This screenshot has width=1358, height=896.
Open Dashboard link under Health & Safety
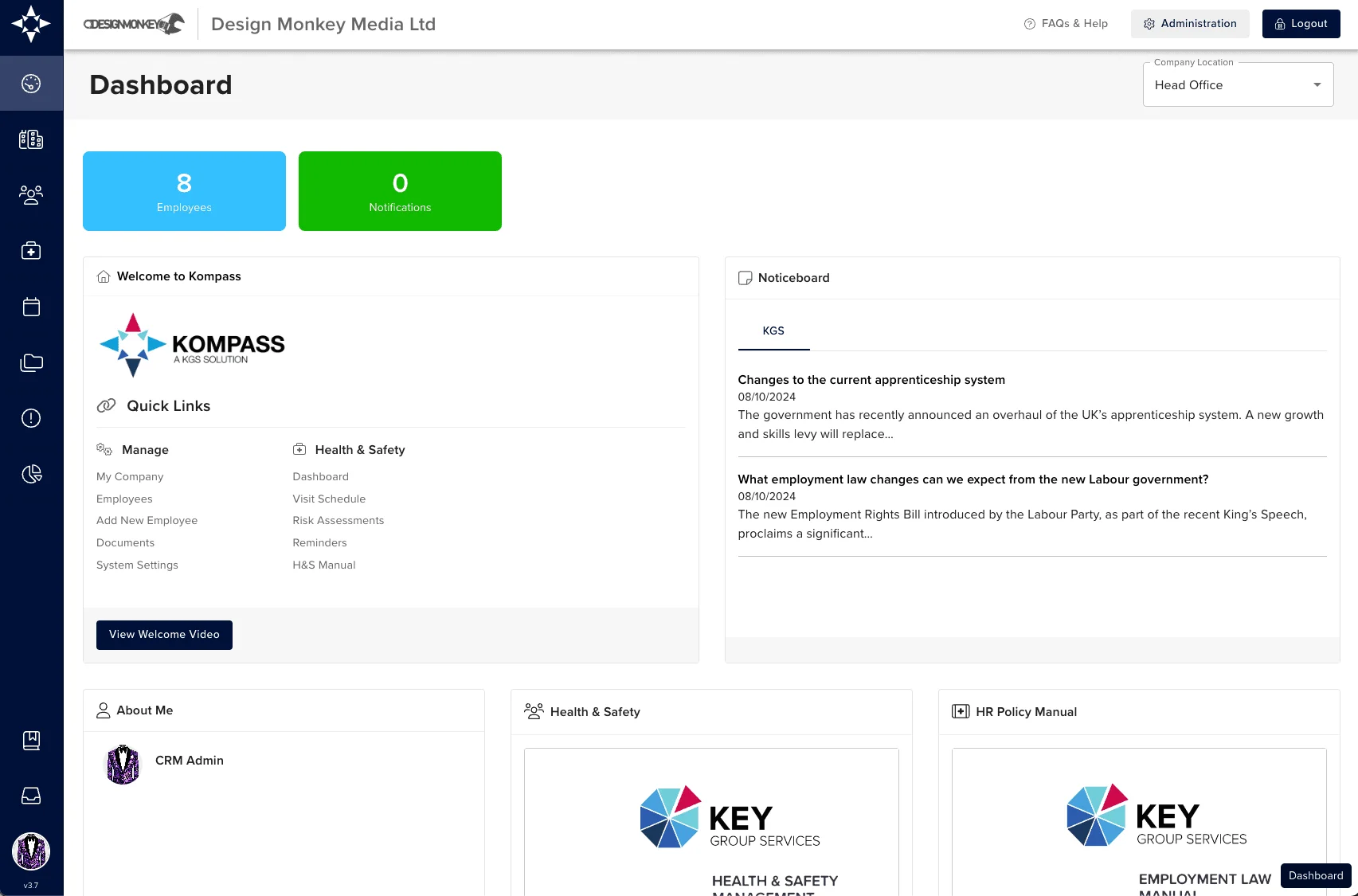320,477
